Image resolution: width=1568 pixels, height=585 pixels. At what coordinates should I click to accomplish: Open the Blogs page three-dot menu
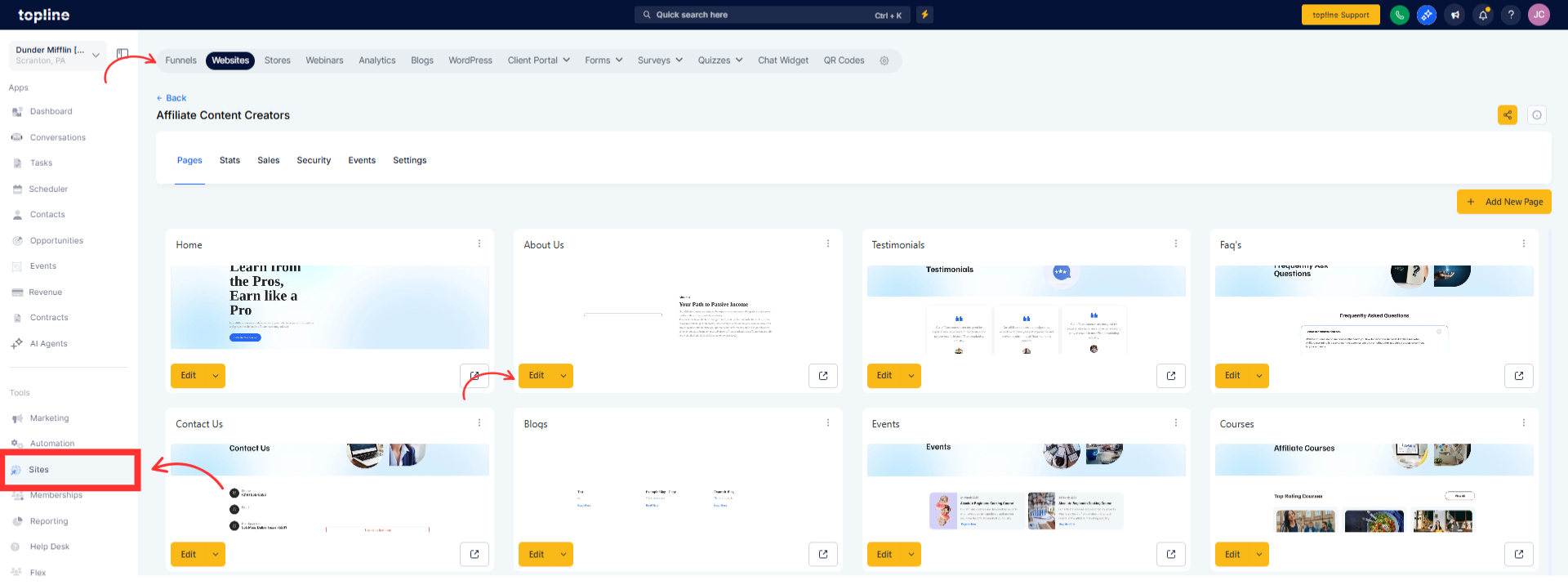click(x=827, y=422)
